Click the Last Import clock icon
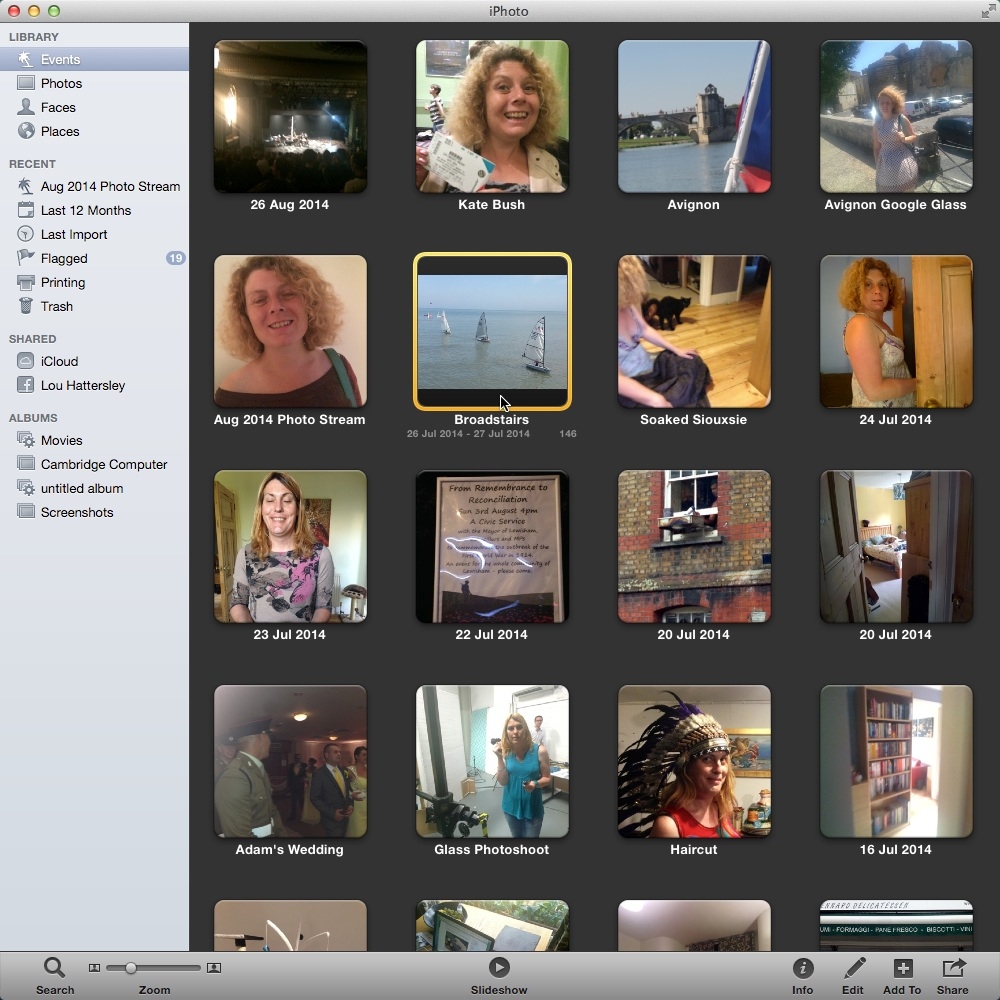 26,234
